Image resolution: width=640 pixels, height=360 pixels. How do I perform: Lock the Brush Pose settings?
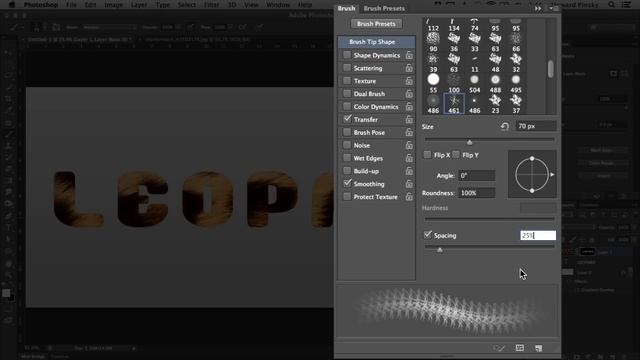click(409, 132)
